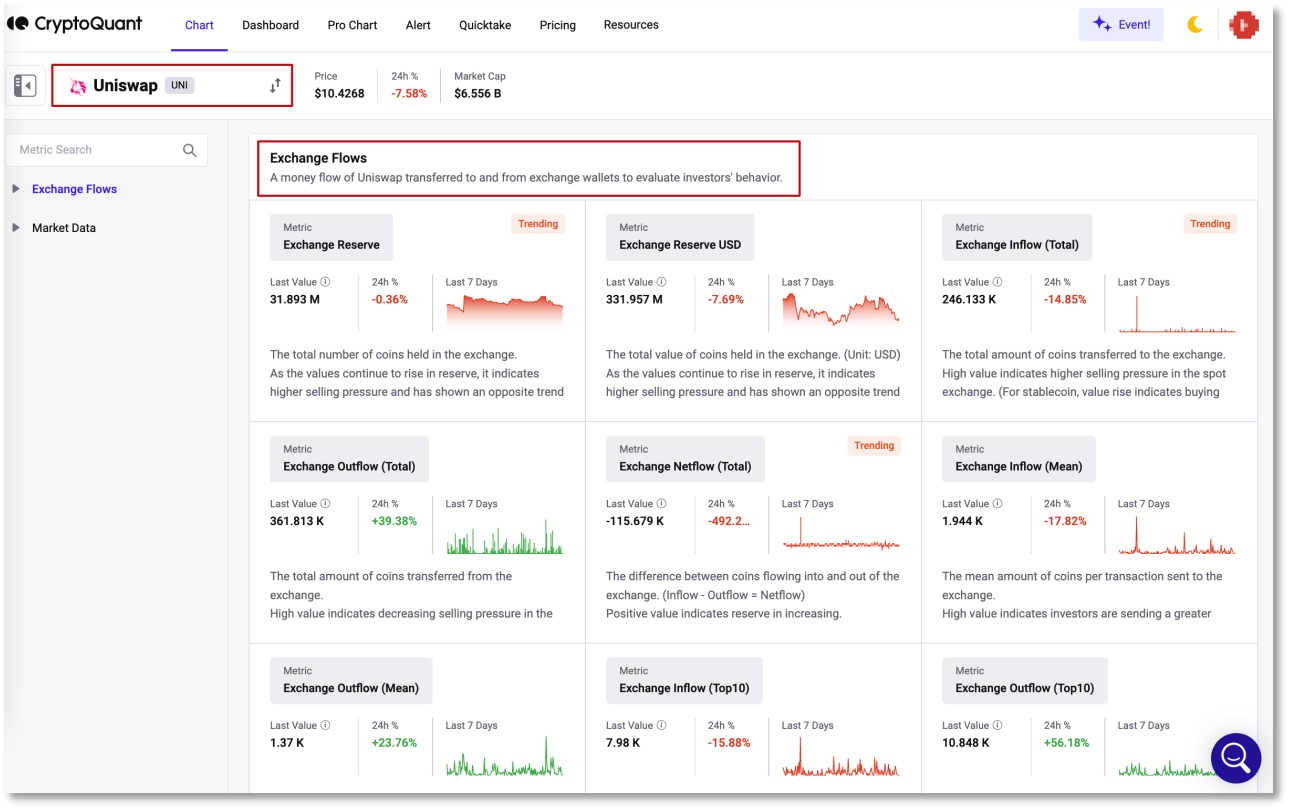This screenshot has height=810, width=1290.
Task: Click Trending badge on Exchange Inflow (Total) card
Action: coord(1210,224)
